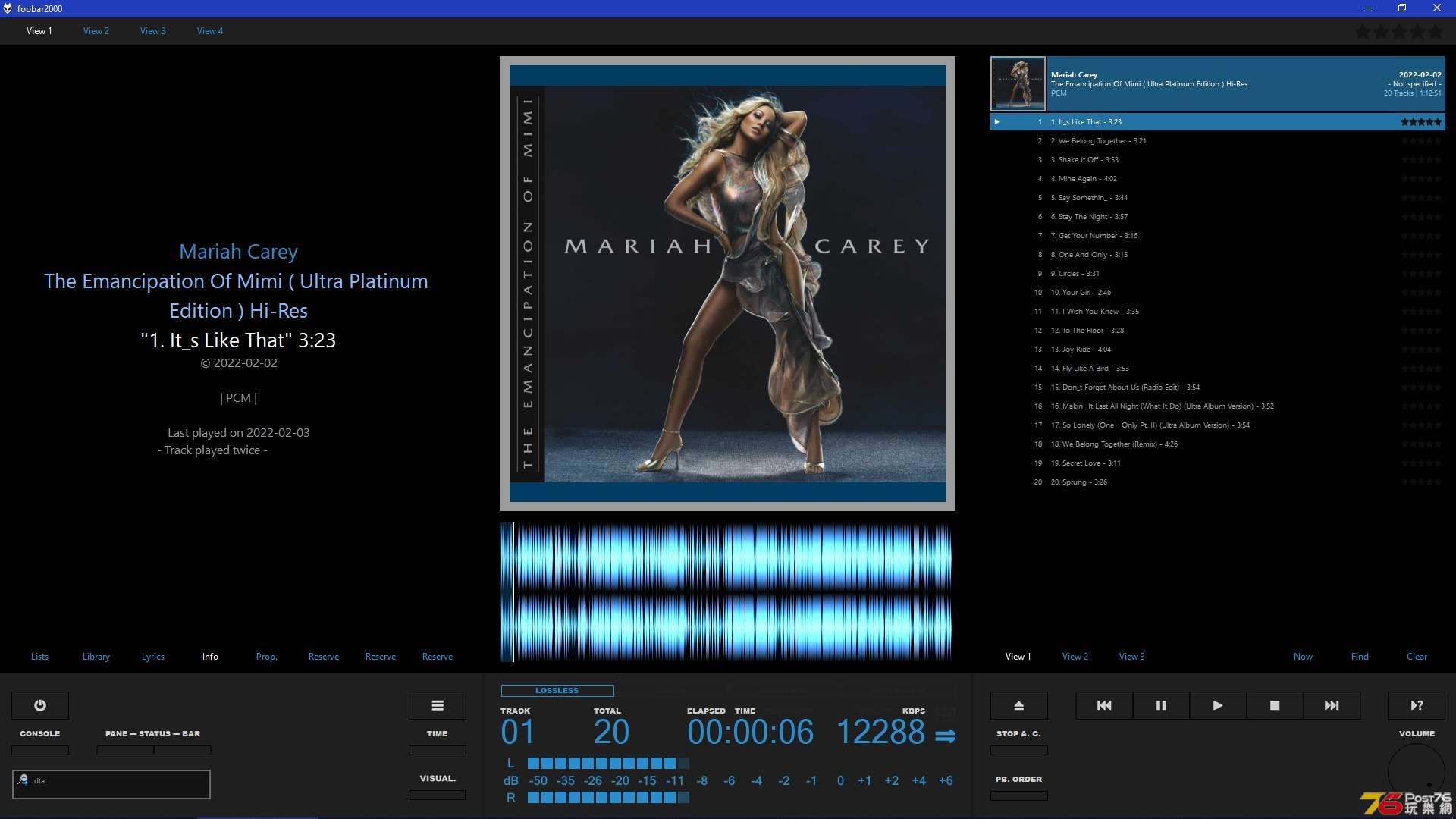Switch playlist to View 2
This screenshot has width=1456, height=819.
coord(1075,657)
